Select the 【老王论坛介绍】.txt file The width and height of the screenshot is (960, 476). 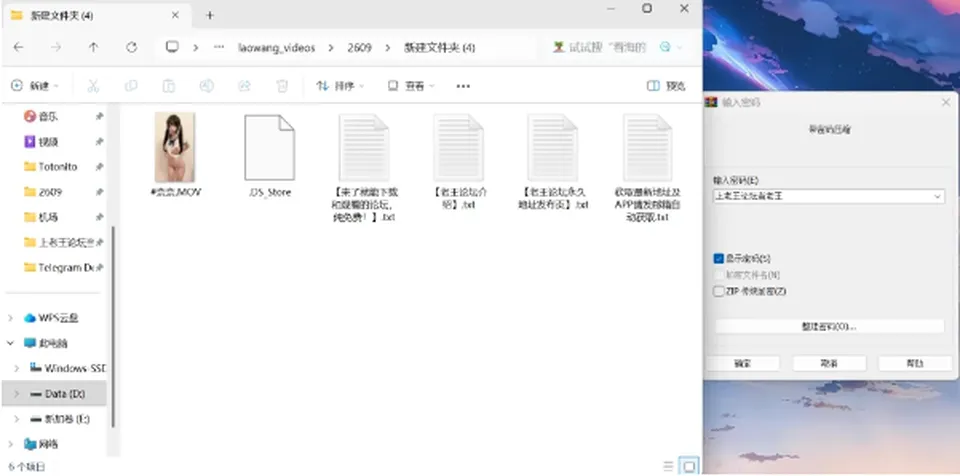tap(459, 162)
